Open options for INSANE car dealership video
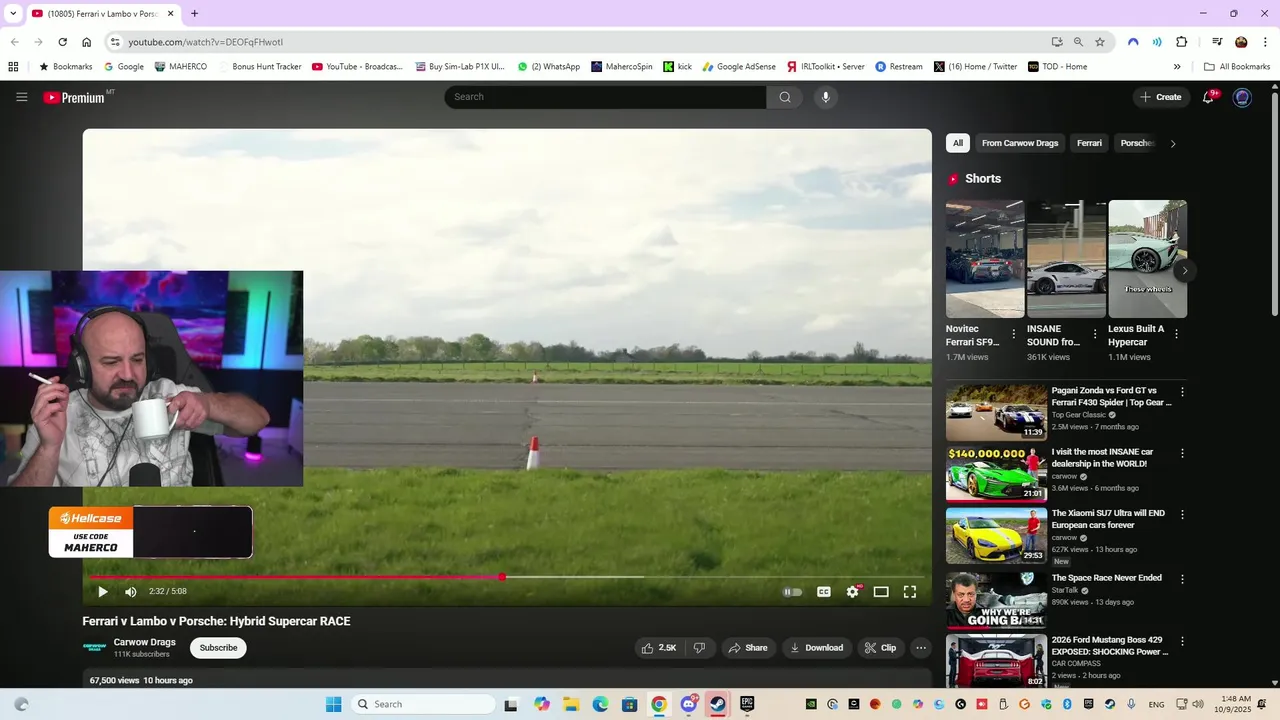1280x720 pixels. coord(1182,453)
